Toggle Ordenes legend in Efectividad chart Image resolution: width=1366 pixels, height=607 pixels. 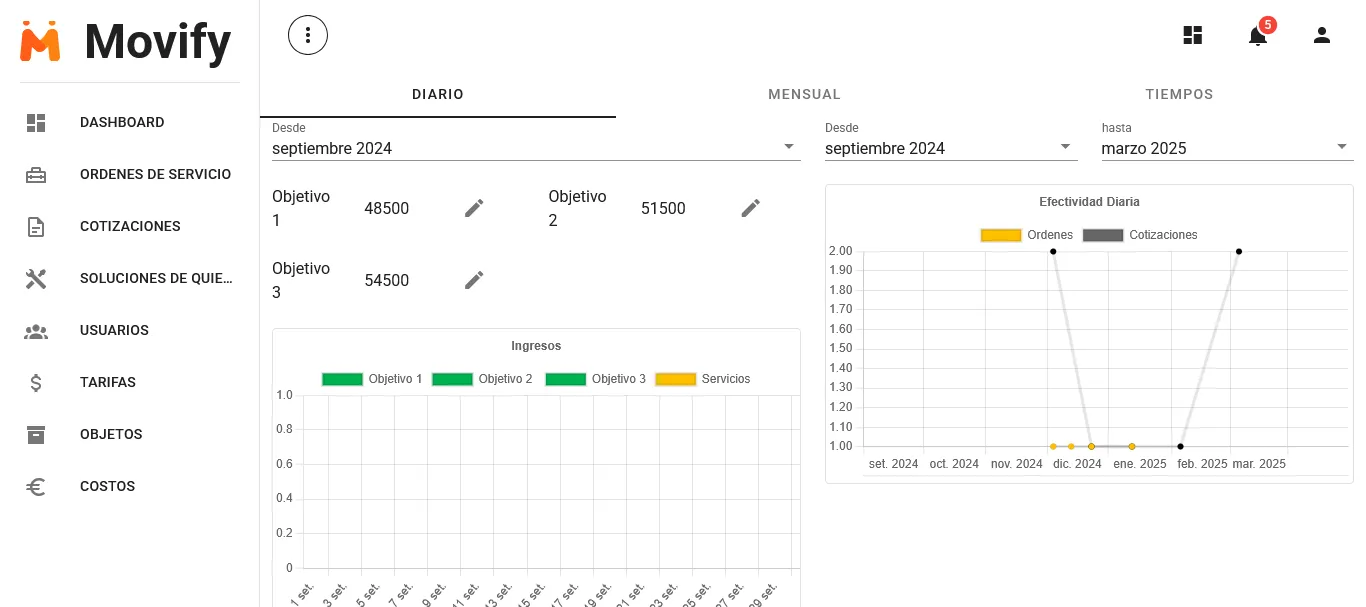pos(1026,235)
